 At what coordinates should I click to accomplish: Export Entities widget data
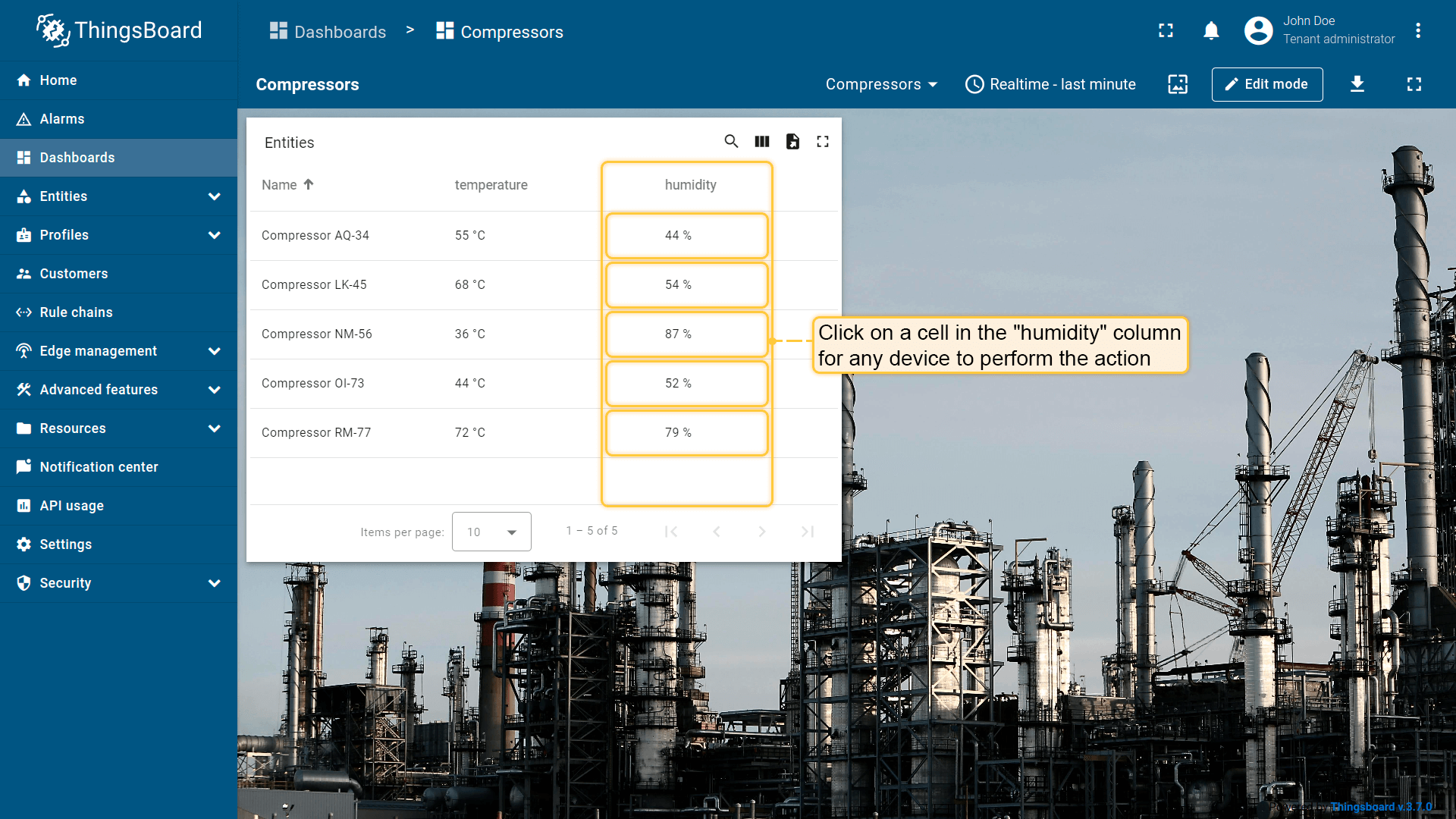pyautogui.click(x=792, y=142)
